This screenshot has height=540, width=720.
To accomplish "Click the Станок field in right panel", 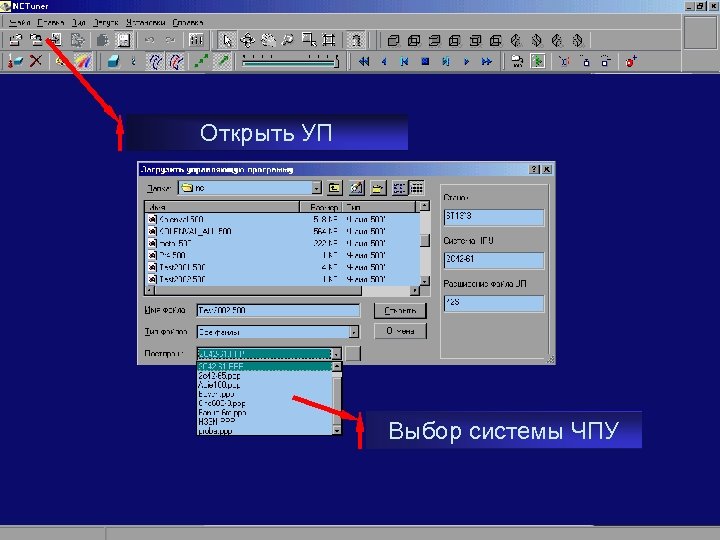I will tap(494, 217).
